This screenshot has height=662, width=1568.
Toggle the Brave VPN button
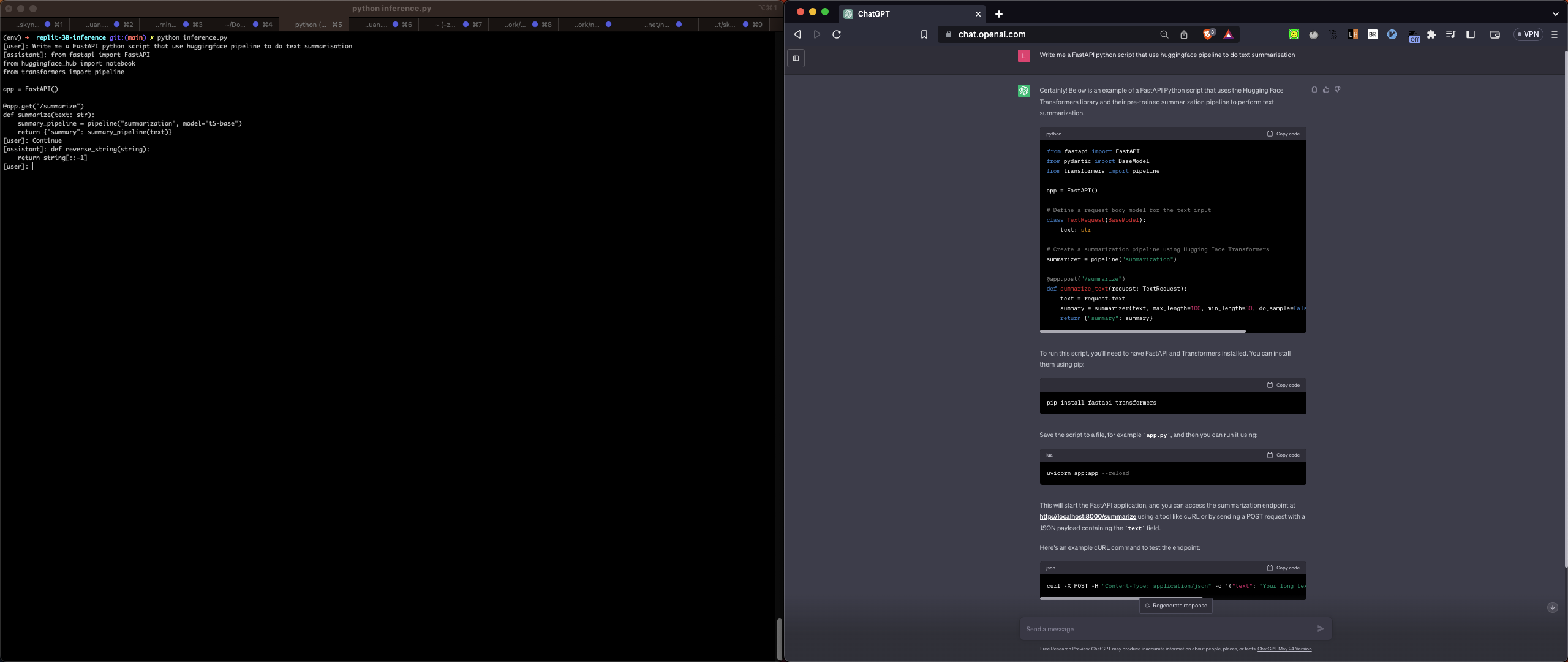pos(1528,34)
